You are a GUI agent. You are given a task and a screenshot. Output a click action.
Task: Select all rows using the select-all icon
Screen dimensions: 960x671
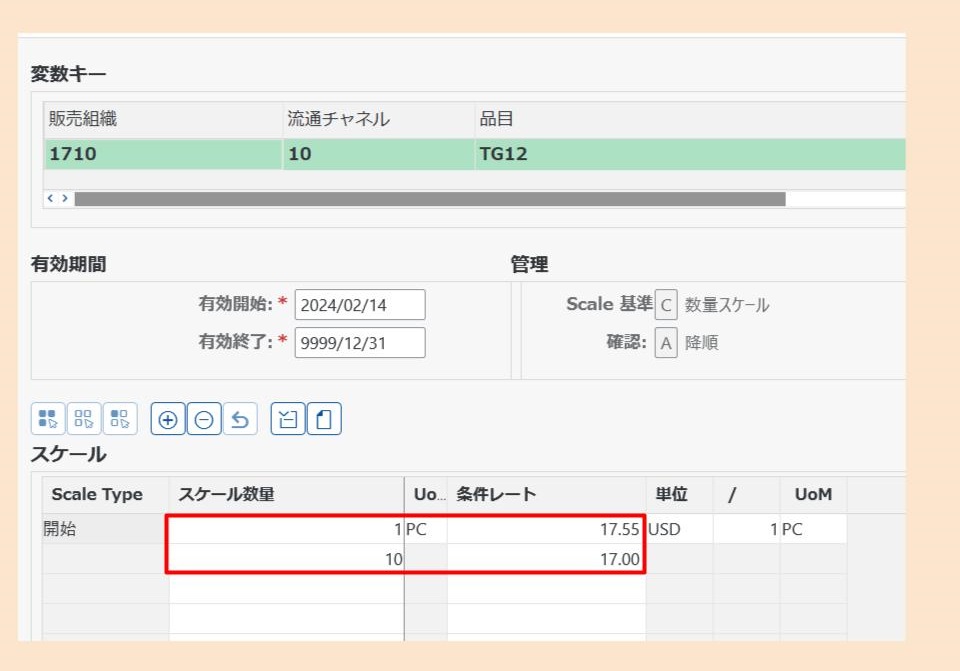coord(50,419)
